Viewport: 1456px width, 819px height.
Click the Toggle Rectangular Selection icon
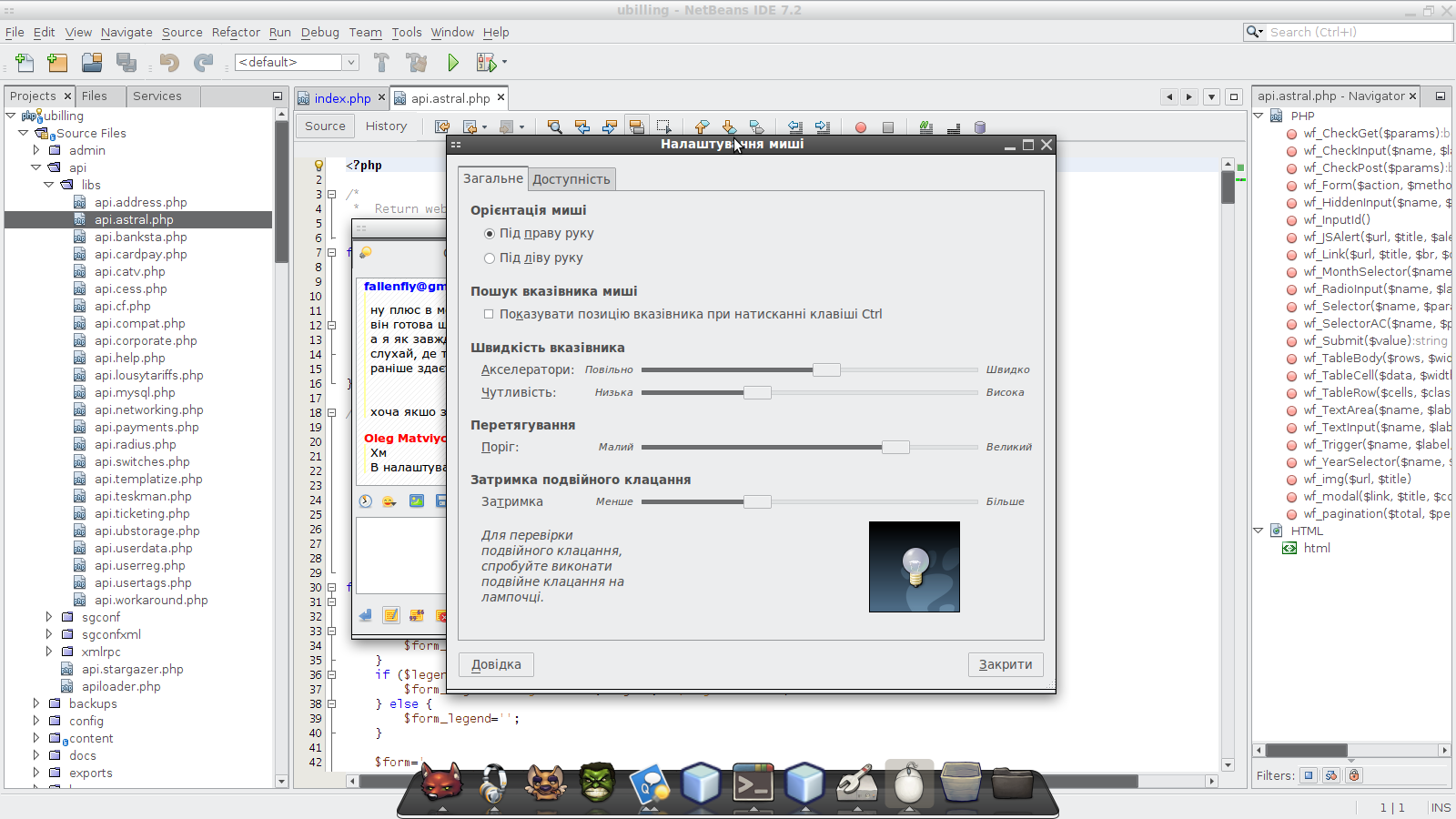[664, 126]
